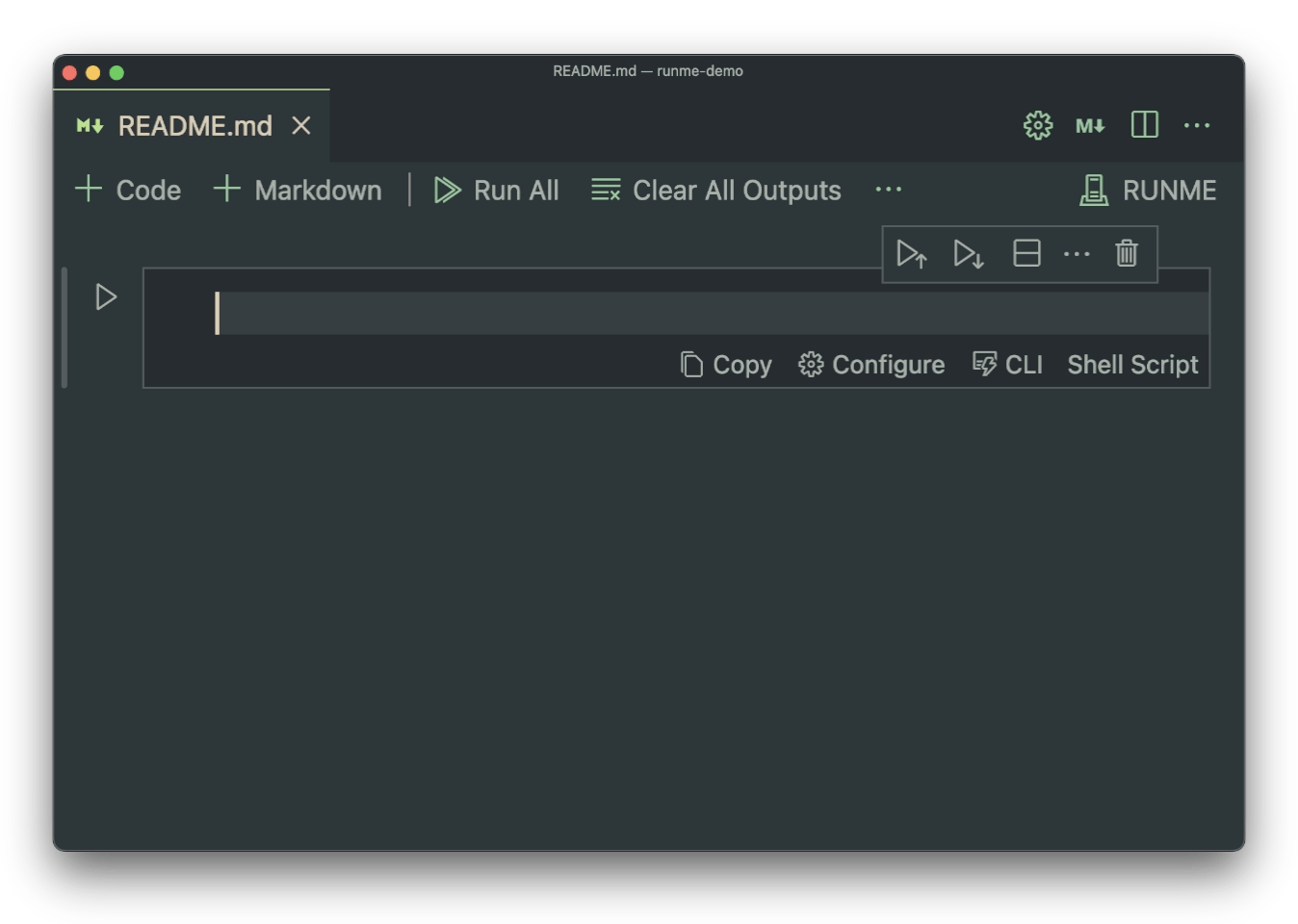Screen dimensions: 1298x924
Task: Select the RUNME kernel
Action: tap(1148, 190)
